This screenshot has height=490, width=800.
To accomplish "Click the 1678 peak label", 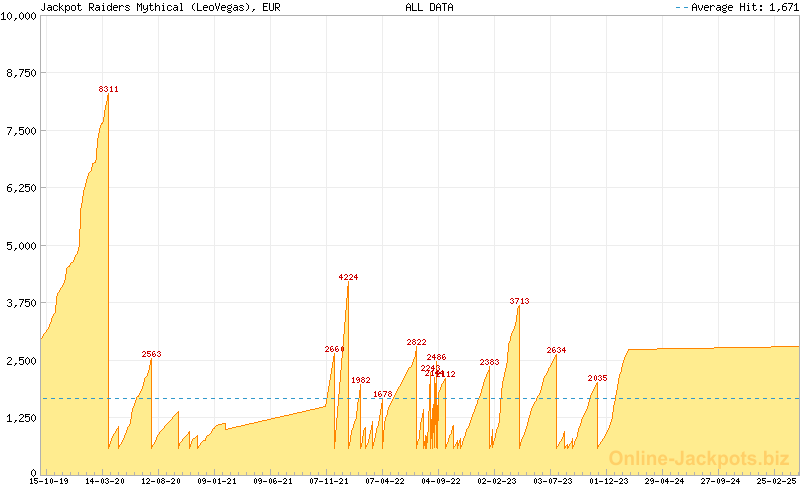I will (x=382, y=394).
